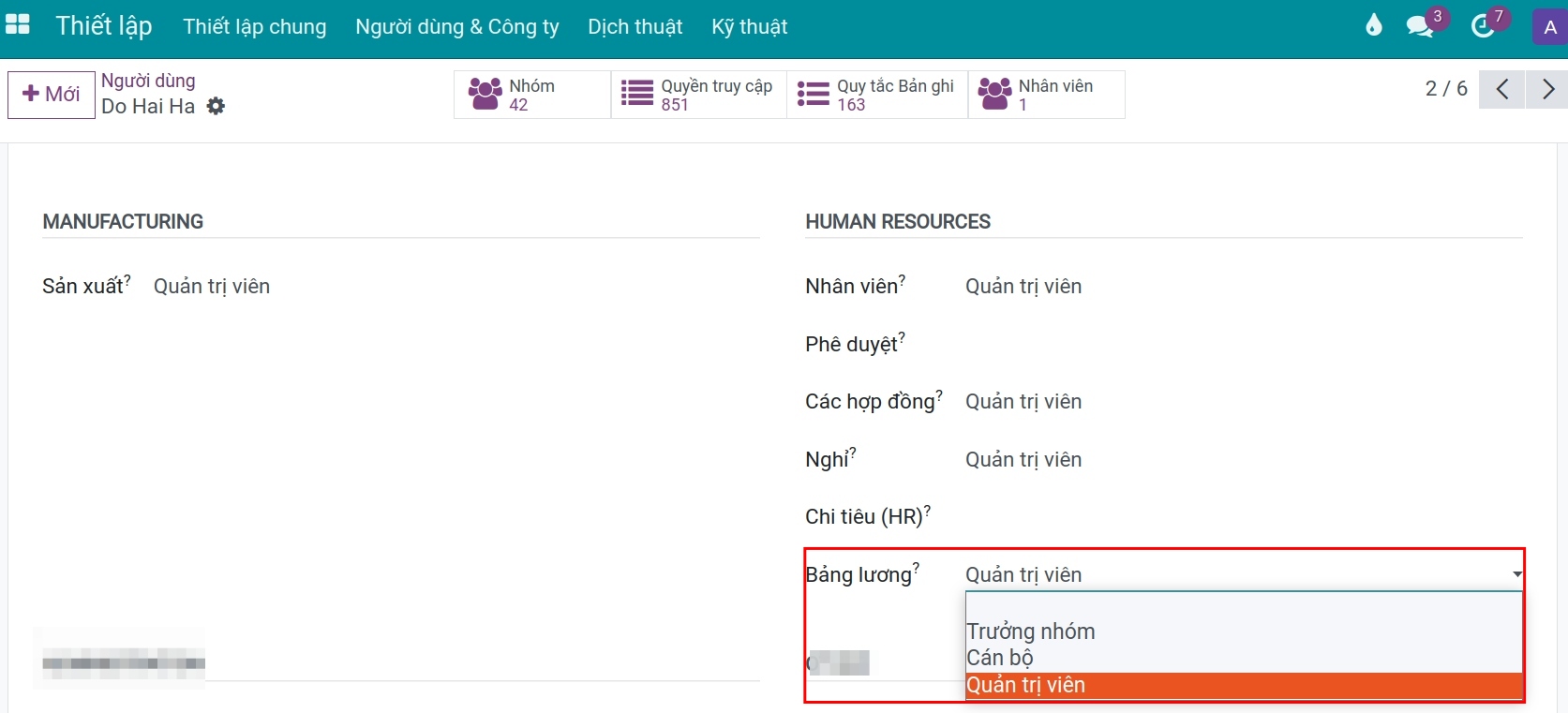Click the Quyền truy cập list icon
The height and width of the screenshot is (713, 1568).
(x=637, y=94)
